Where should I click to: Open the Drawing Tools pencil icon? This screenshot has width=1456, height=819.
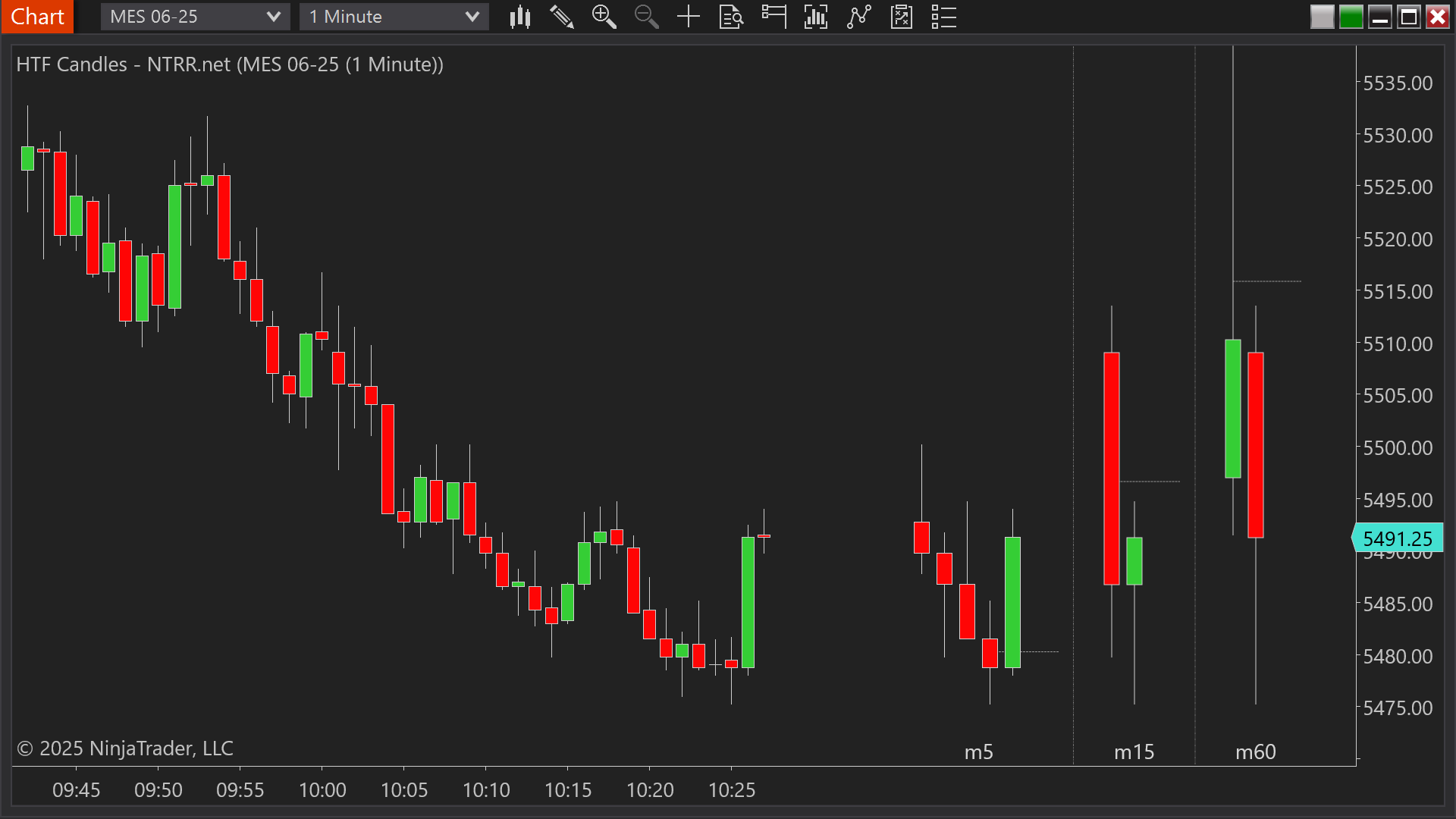point(562,17)
